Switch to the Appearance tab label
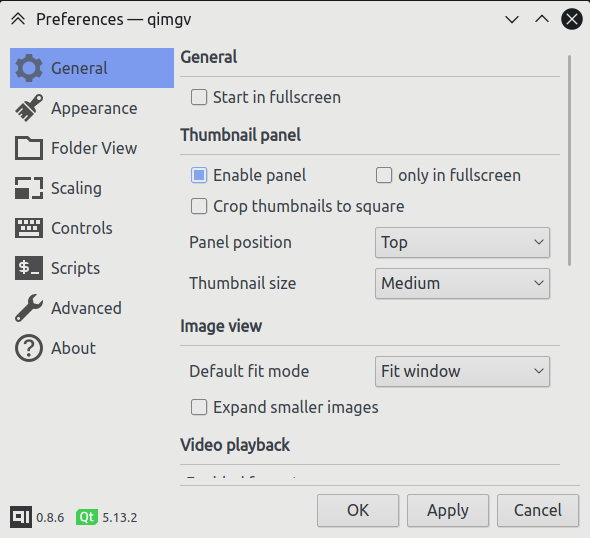 94,108
